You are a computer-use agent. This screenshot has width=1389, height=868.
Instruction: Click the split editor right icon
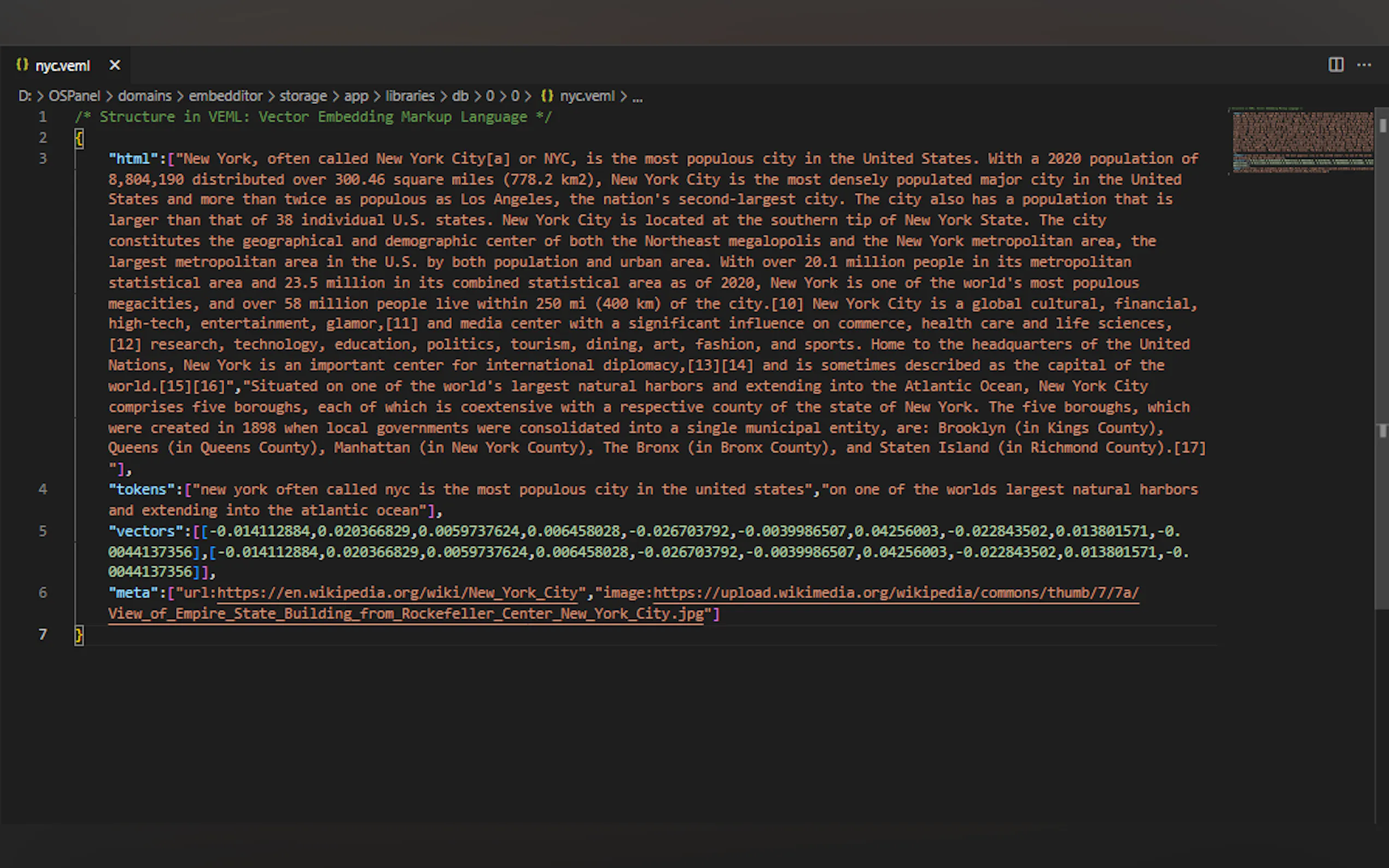click(1335, 65)
